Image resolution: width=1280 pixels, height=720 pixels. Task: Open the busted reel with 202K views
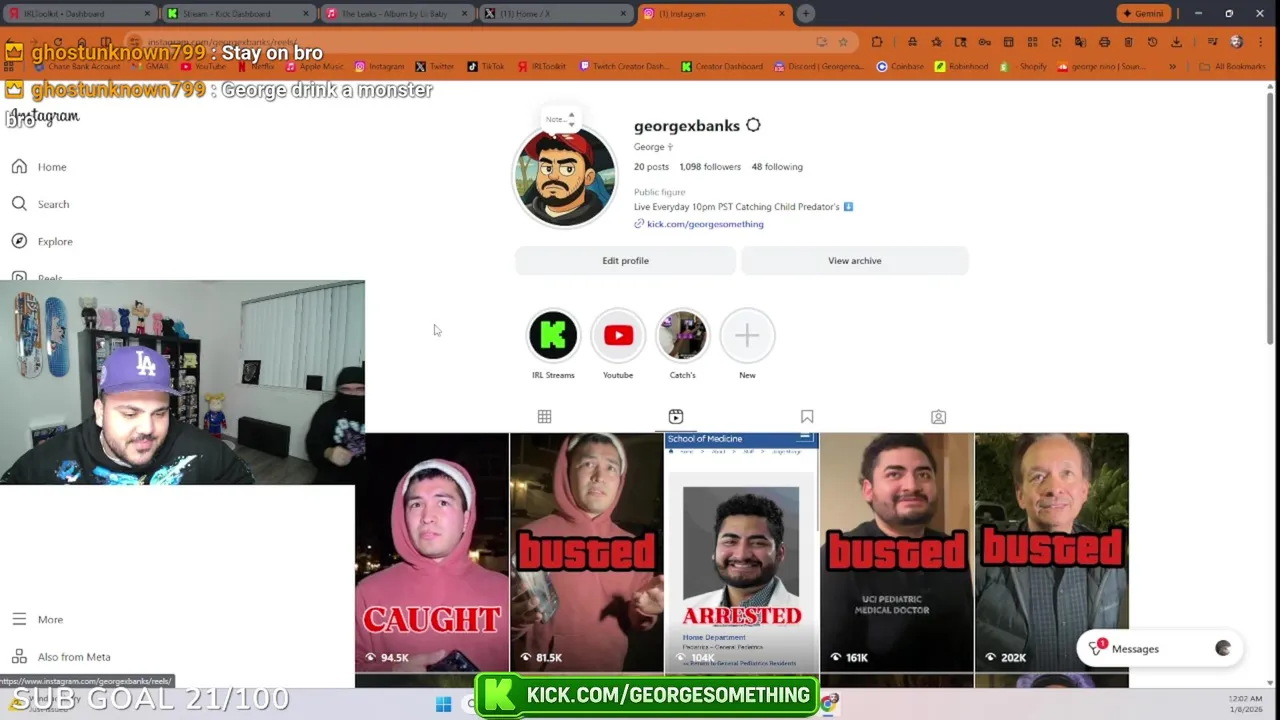[1051, 552]
